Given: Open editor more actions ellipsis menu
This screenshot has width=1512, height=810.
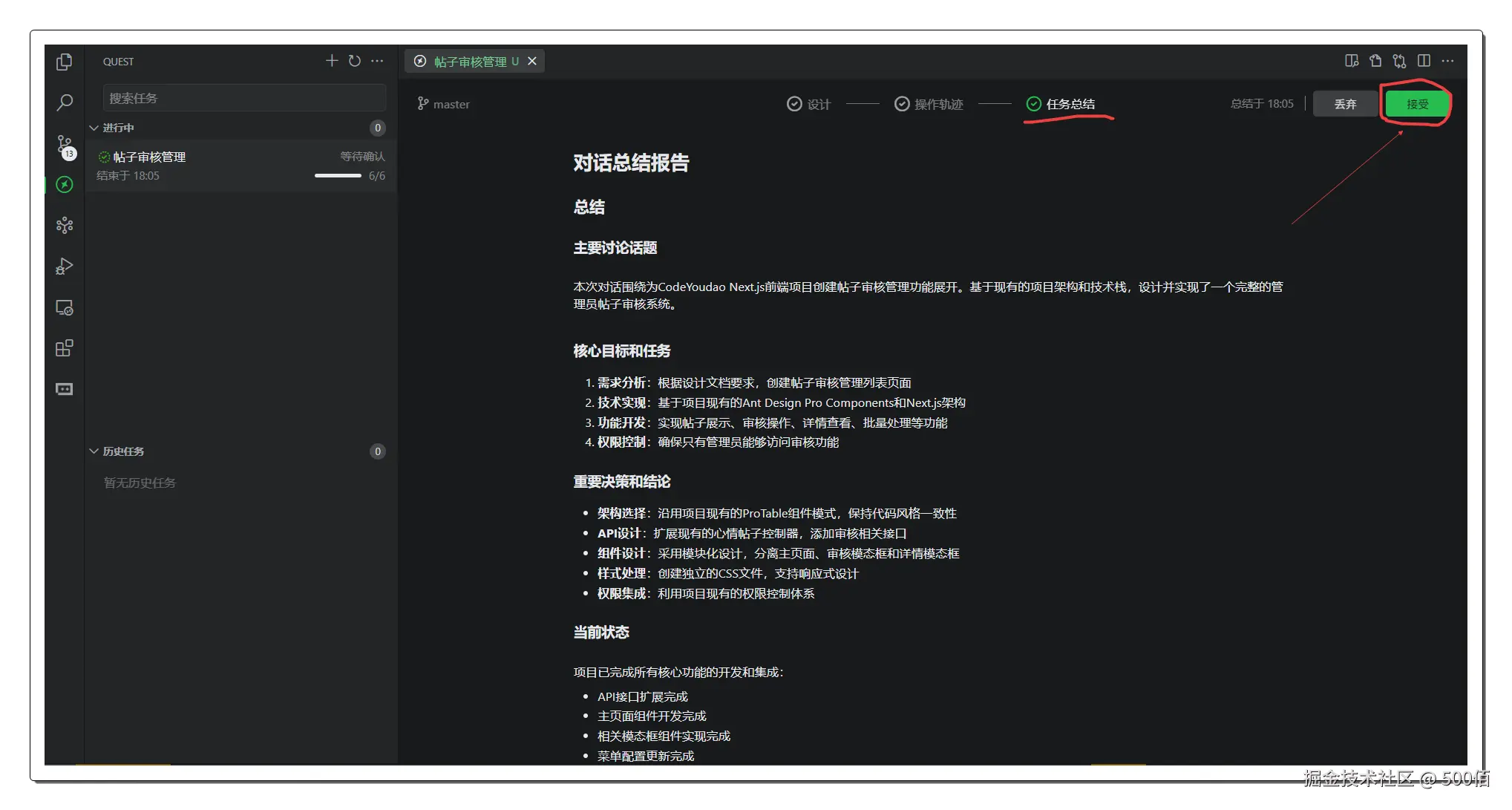Looking at the screenshot, I should 1447,61.
